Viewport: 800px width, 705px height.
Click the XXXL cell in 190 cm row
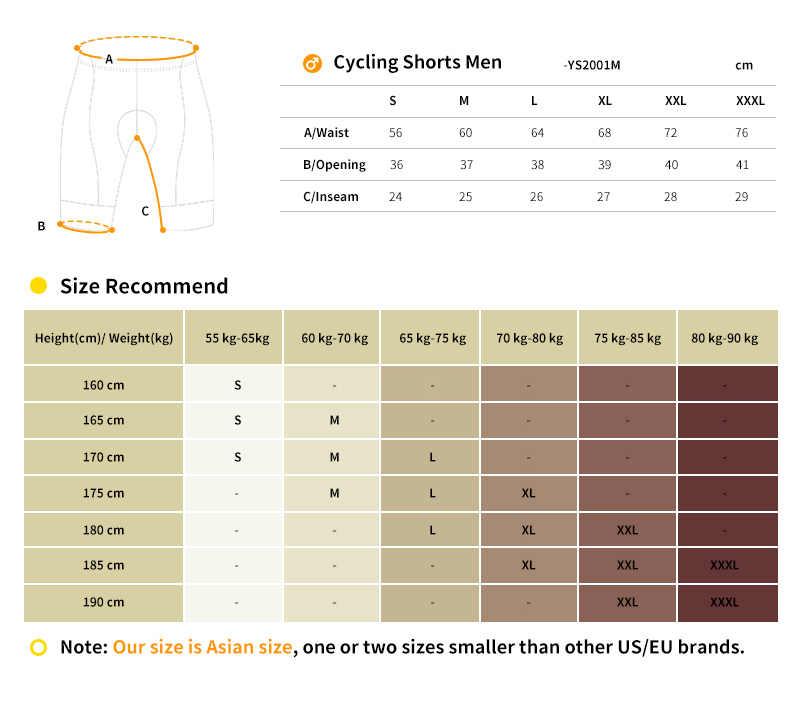tap(724, 602)
